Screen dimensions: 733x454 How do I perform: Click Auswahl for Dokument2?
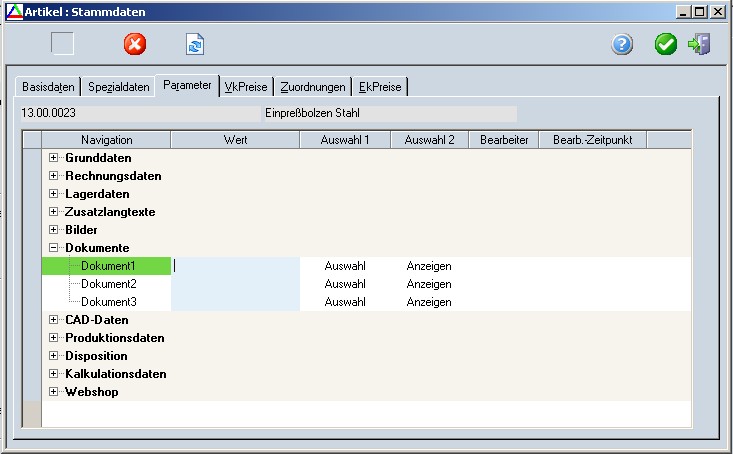pyautogui.click(x=345, y=284)
